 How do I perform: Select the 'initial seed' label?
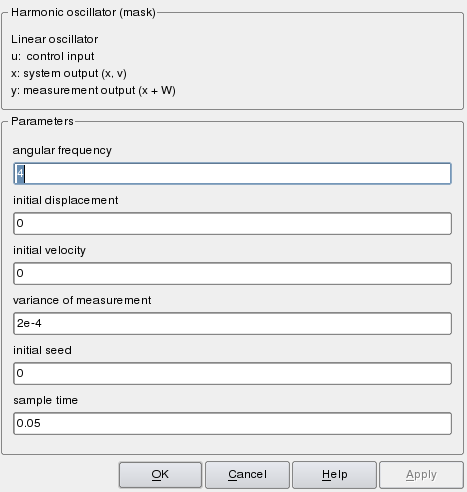[x=42, y=350]
